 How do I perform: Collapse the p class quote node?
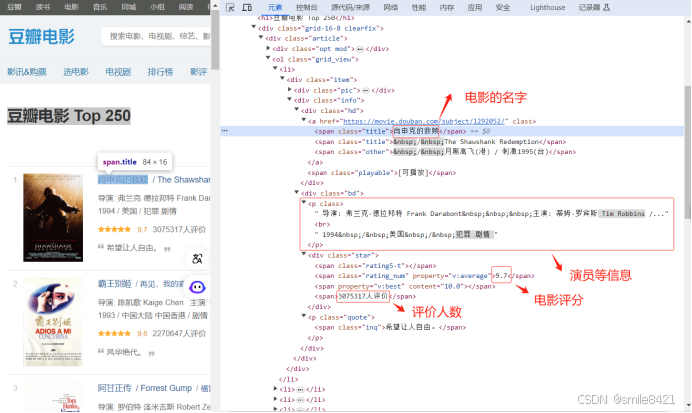click(304, 316)
